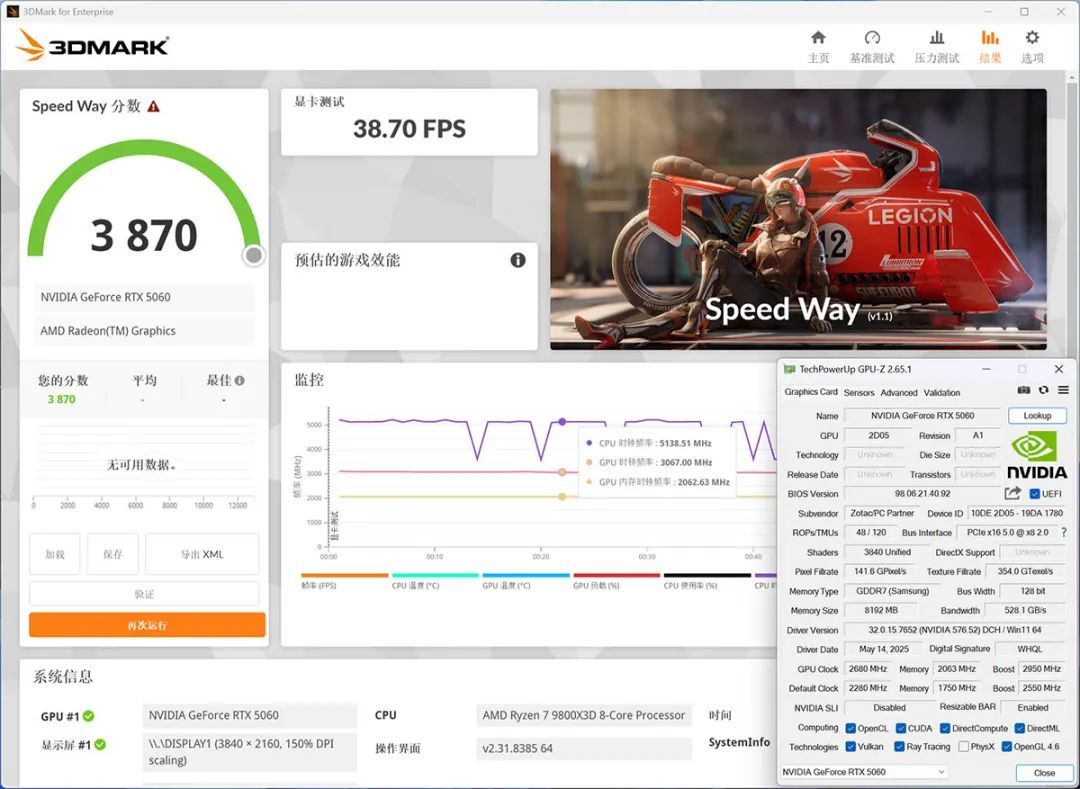
Task: Click the black CPU 使用率 legend swatch
Action: (707, 576)
